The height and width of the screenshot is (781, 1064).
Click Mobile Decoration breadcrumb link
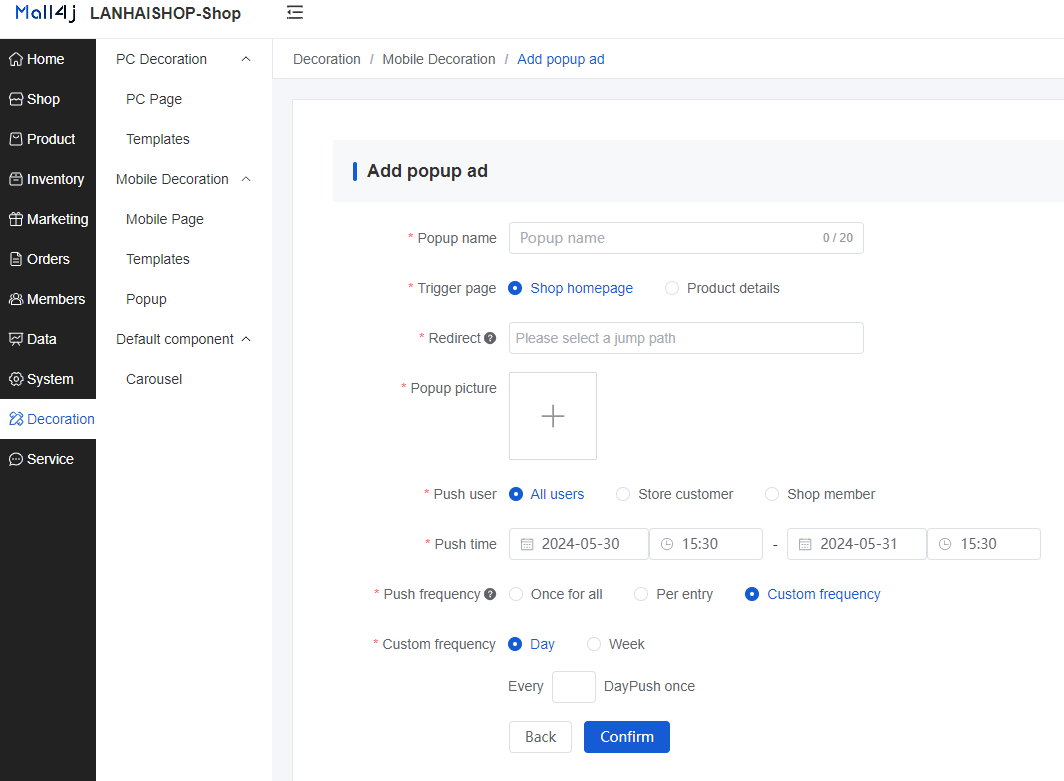(x=439, y=59)
